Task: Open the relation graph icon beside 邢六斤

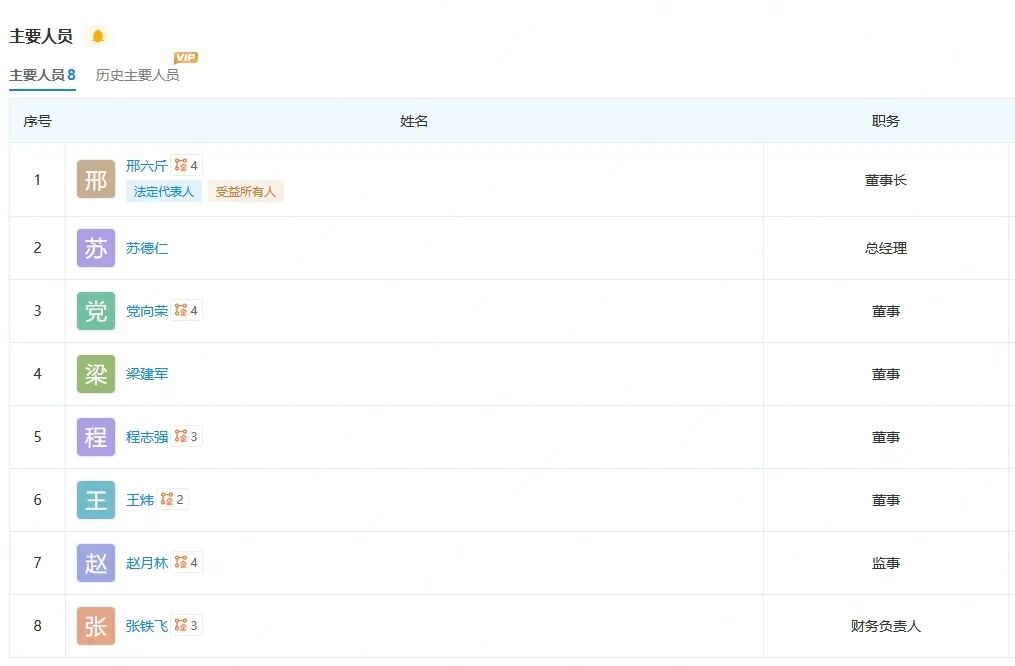Action: [x=186, y=166]
